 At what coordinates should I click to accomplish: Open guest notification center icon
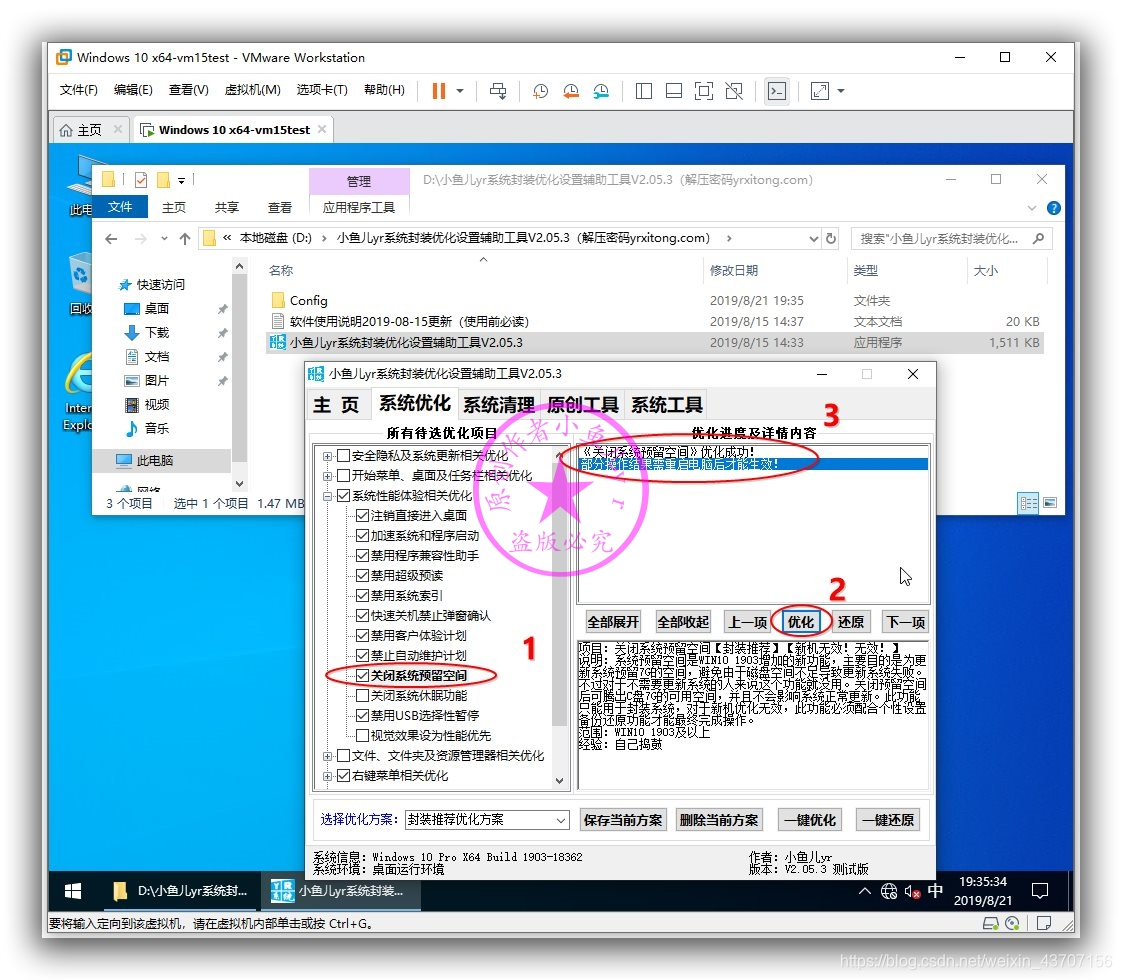[x=1040, y=891]
